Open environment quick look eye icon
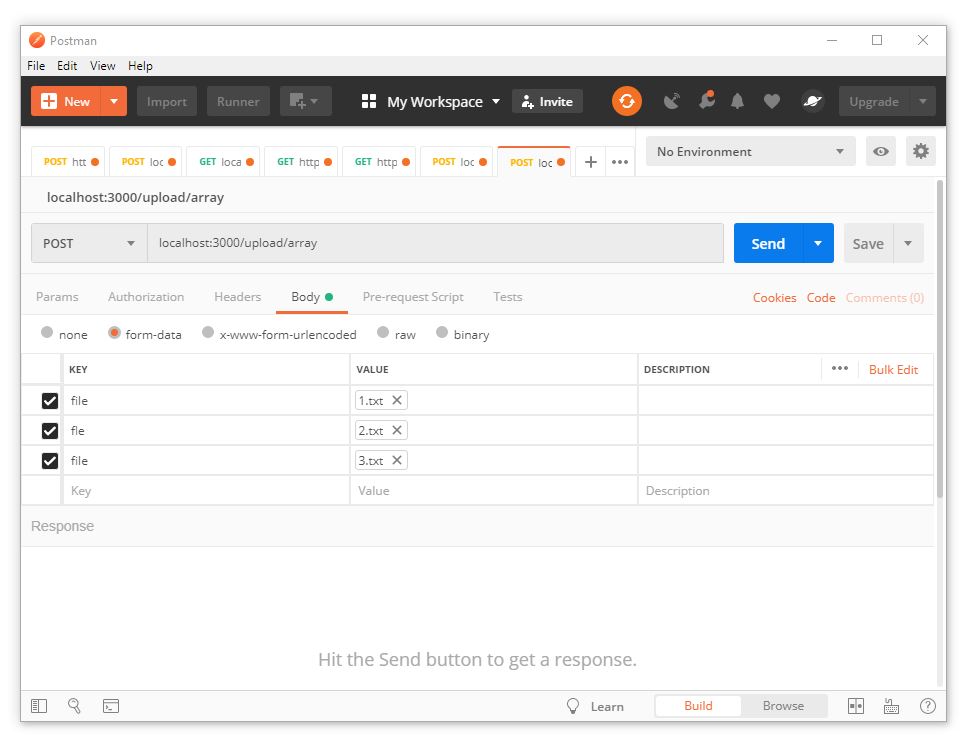 pyautogui.click(x=880, y=152)
